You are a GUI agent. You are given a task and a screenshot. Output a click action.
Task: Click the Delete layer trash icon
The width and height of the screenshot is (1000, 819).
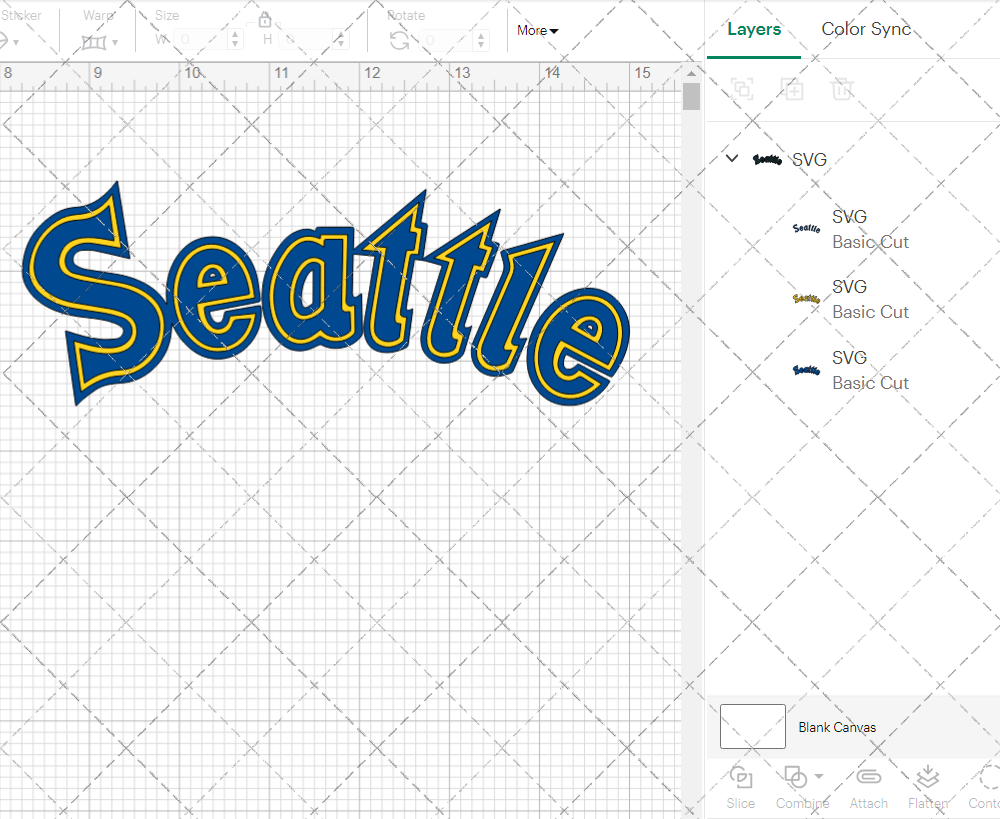[842, 89]
